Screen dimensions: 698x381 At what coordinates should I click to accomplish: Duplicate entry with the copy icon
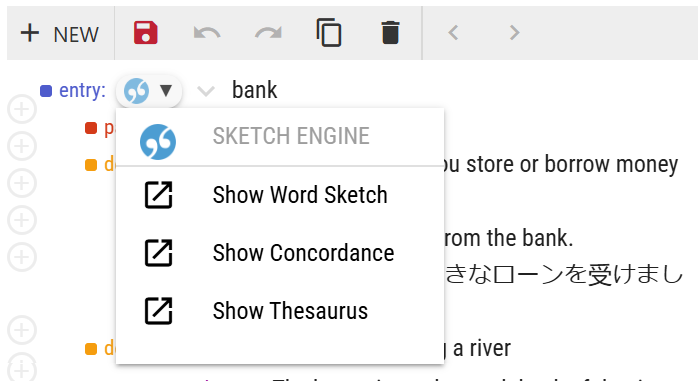(x=329, y=32)
